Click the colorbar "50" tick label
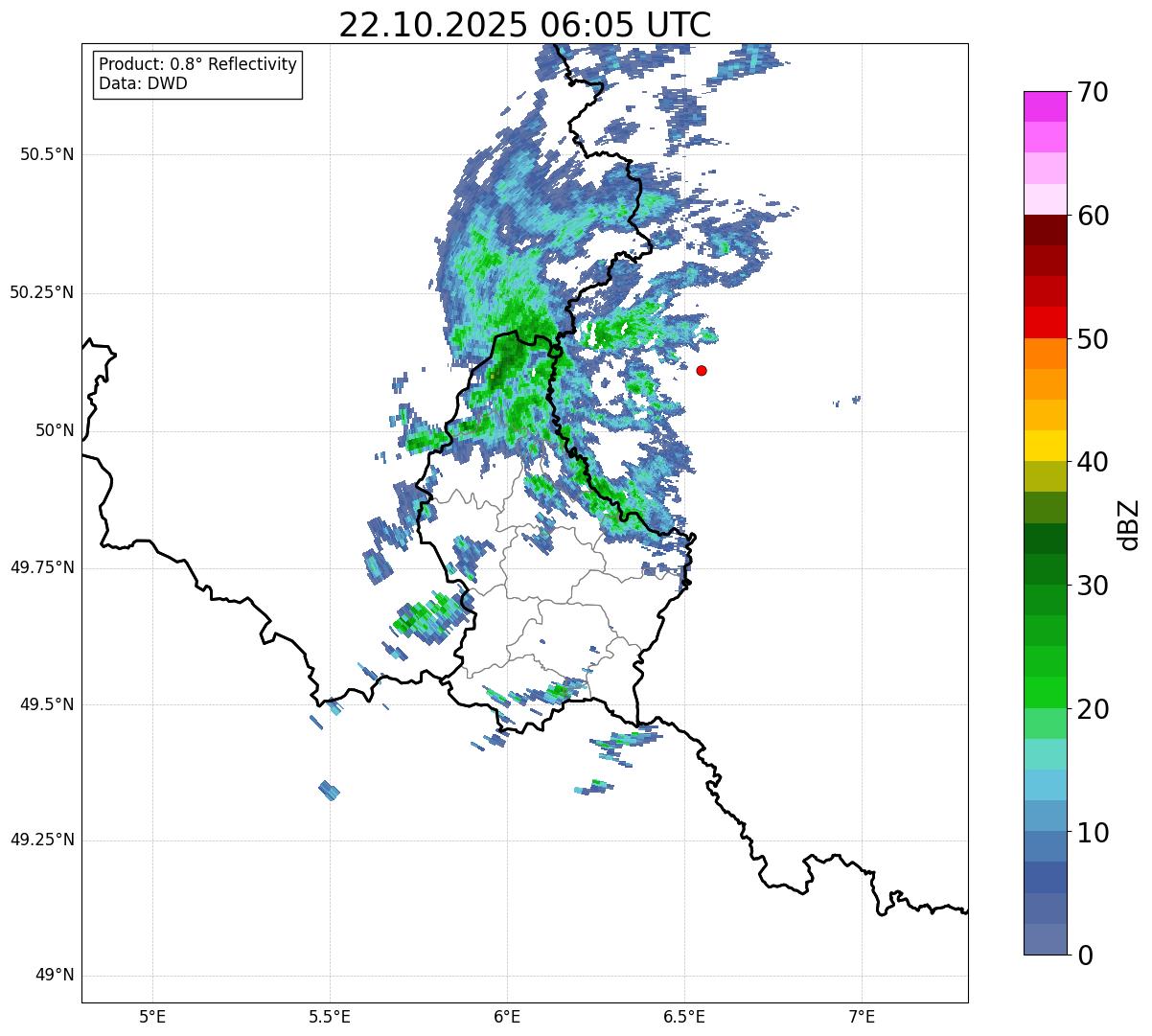This screenshot has width=1152, height=1036. coord(1093,339)
